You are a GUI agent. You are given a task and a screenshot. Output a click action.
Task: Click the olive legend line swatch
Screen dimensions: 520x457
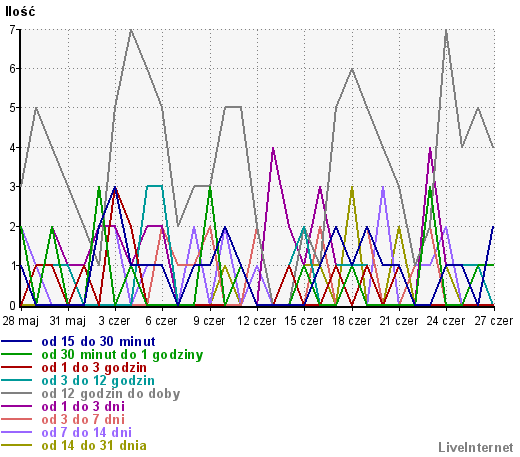point(17,445)
